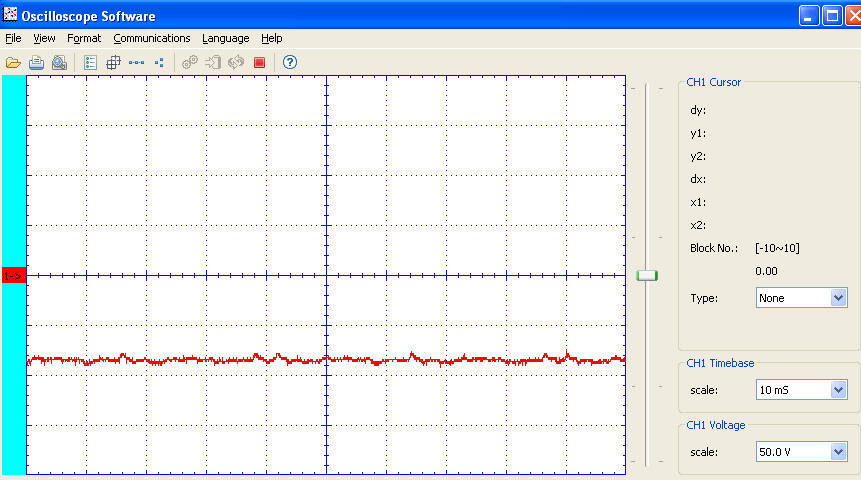Open the Language menu
Screen dimensions: 861x480
click(225, 38)
